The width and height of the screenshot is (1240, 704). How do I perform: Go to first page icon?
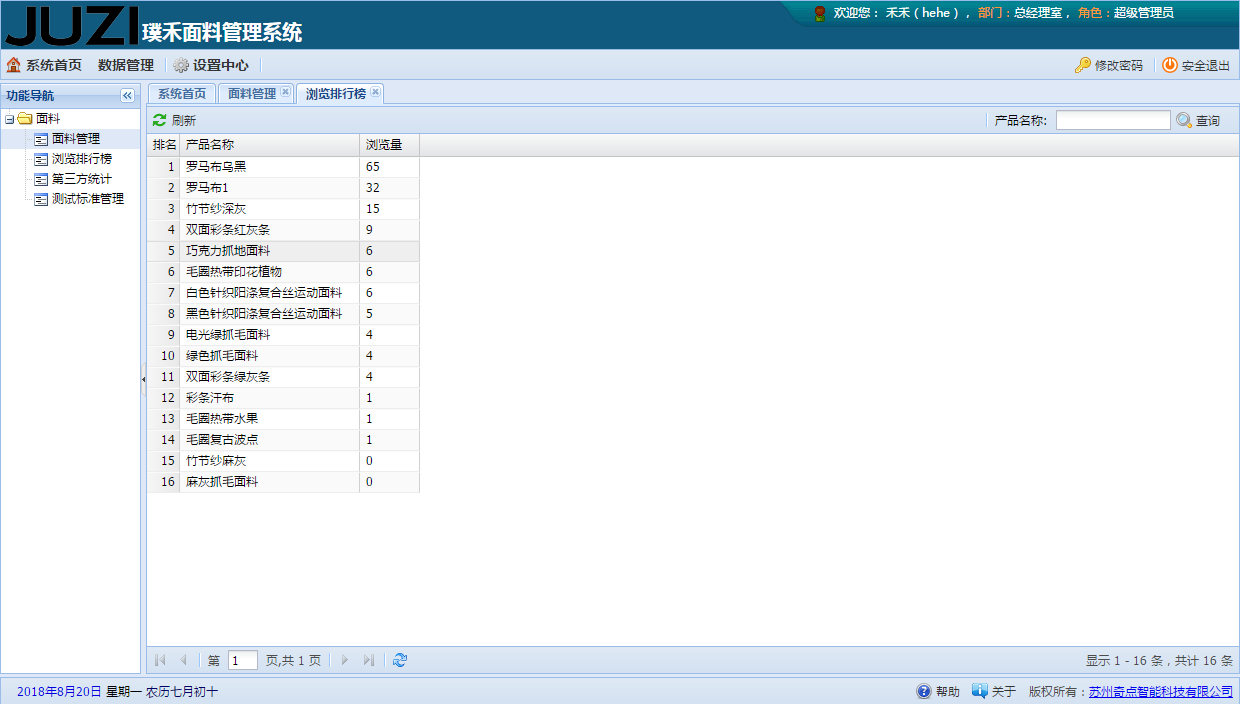click(x=160, y=660)
